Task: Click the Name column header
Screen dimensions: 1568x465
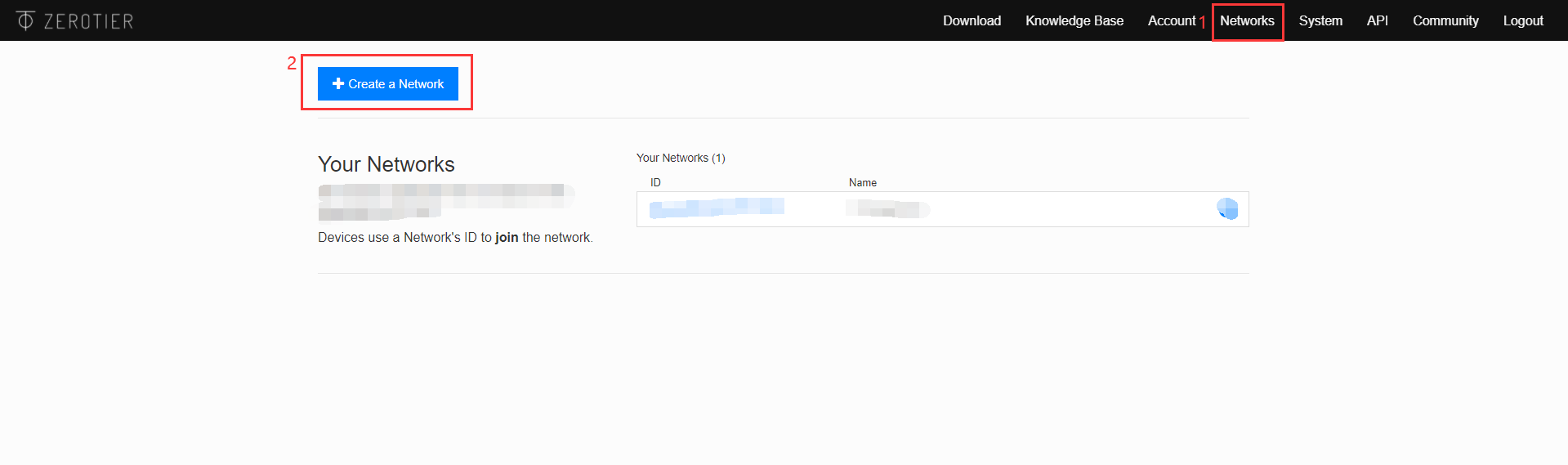Action: (x=862, y=182)
